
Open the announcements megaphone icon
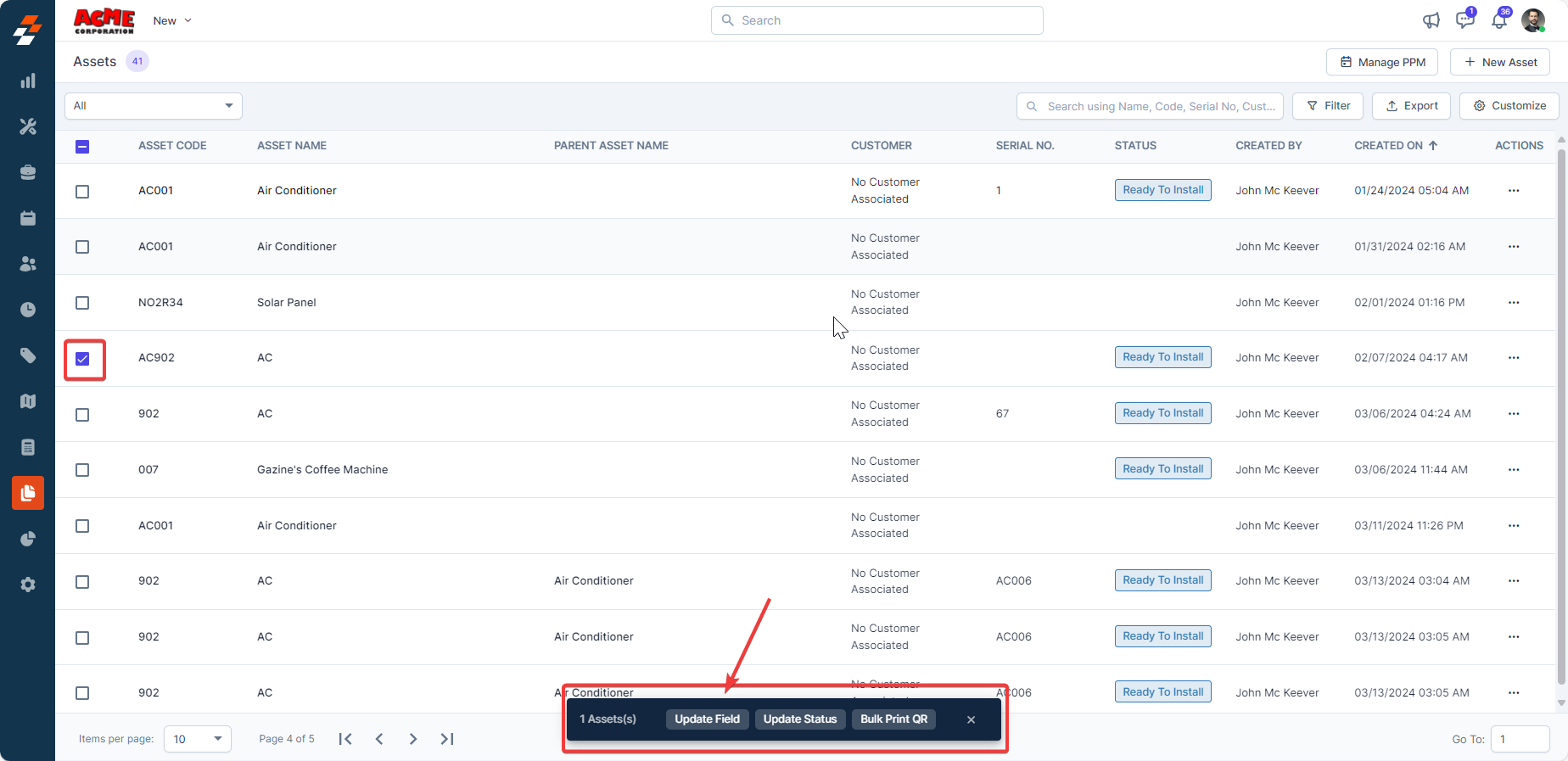pyautogui.click(x=1431, y=20)
